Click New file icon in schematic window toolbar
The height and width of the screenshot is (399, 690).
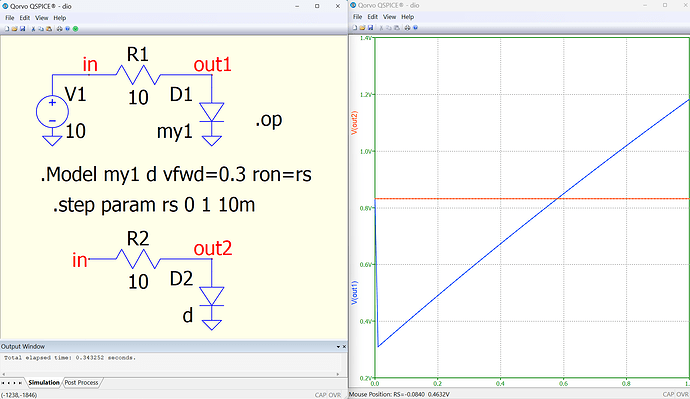(7, 29)
